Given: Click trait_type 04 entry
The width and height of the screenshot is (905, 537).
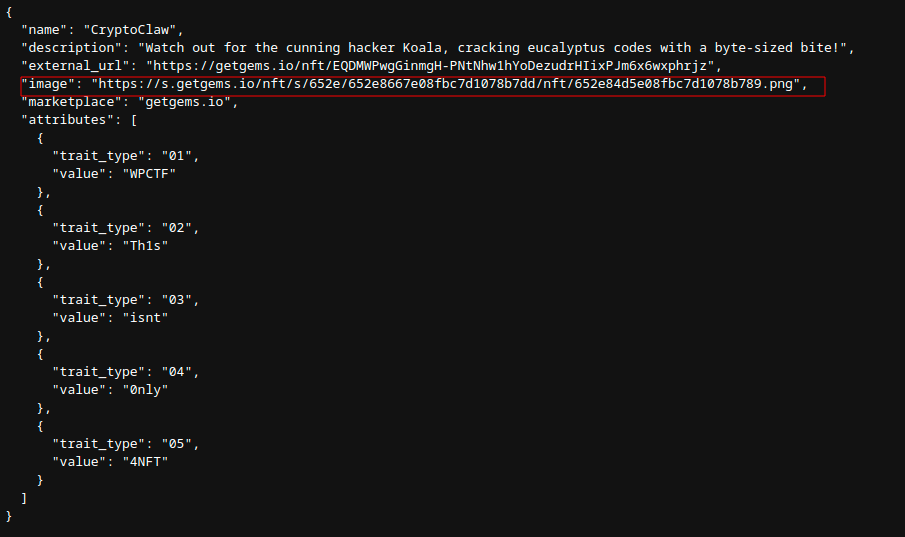Looking at the screenshot, I should point(126,372).
